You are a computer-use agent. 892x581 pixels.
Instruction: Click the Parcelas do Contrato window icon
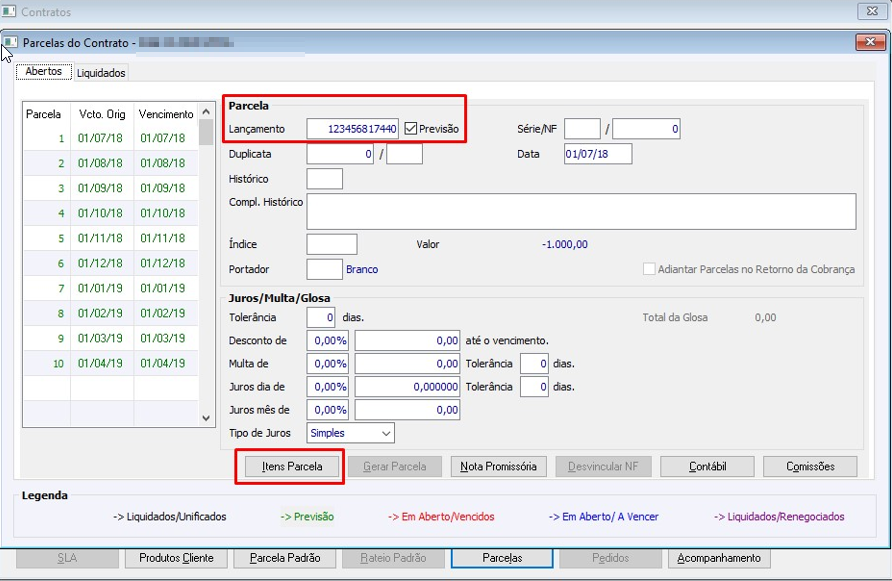tap(10, 42)
